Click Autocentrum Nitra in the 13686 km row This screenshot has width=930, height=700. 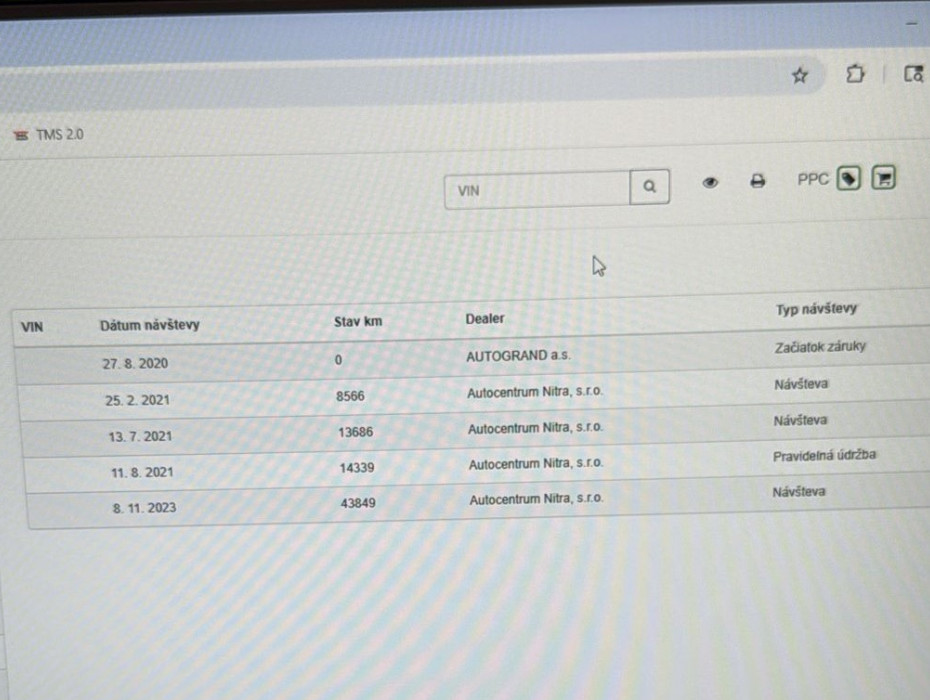(536, 428)
